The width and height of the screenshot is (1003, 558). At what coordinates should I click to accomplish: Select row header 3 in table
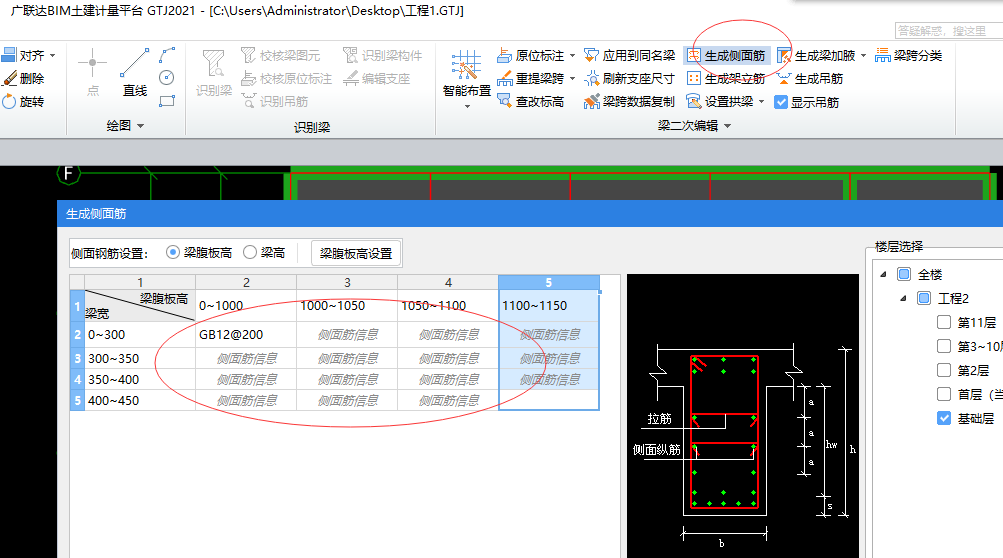pyautogui.click(x=77, y=358)
